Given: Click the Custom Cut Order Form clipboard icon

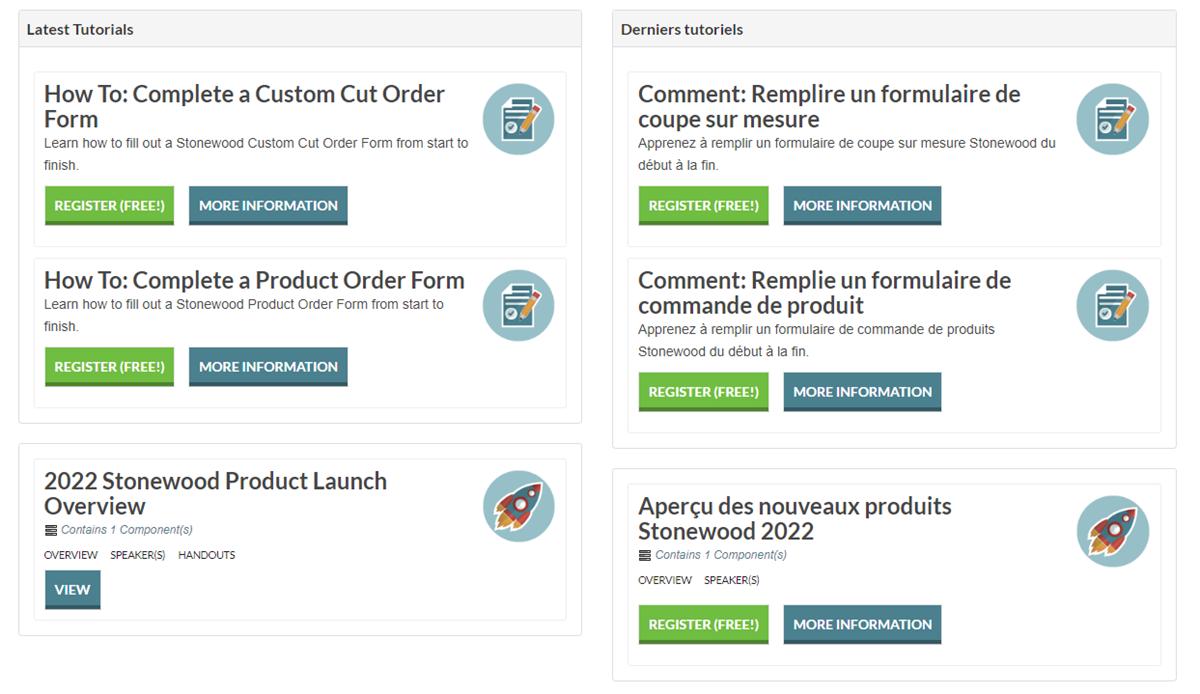Looking at the screenshot, I should (x=518, y=119).
